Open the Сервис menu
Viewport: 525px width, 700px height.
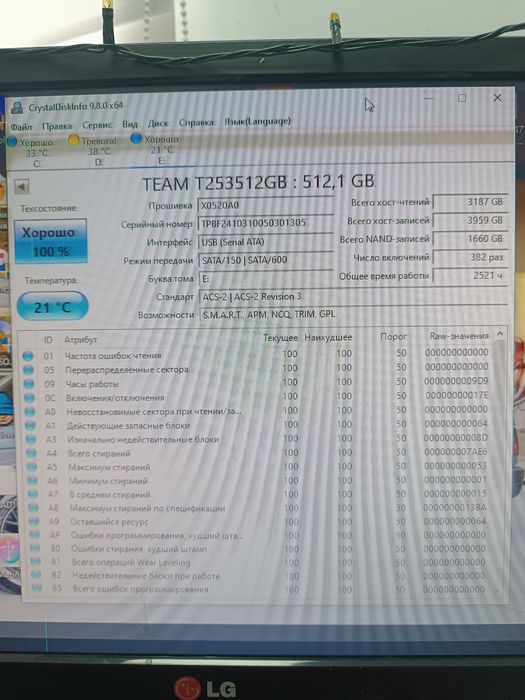97,125
